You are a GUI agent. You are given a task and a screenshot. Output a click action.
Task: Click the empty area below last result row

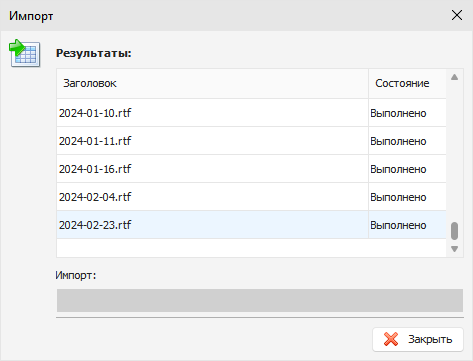[x=251, y=248]
